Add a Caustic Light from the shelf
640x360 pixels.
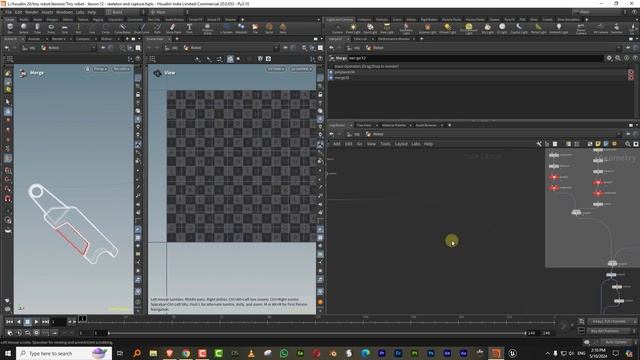(519, 28)
